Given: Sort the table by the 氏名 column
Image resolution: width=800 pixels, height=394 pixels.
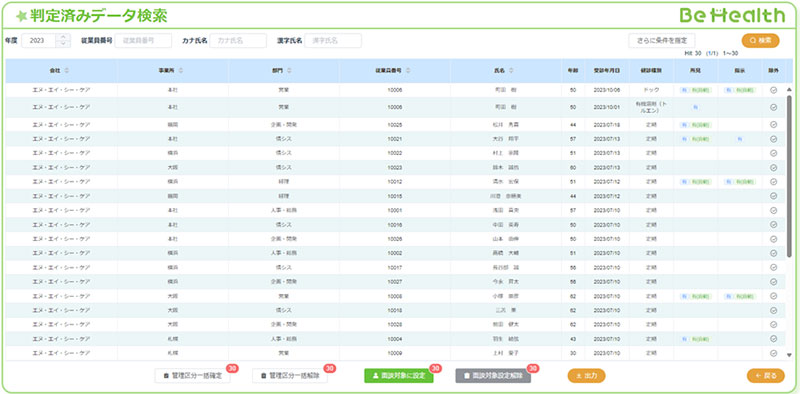Looking at the screenshot, I should click(x=511, y=71).
